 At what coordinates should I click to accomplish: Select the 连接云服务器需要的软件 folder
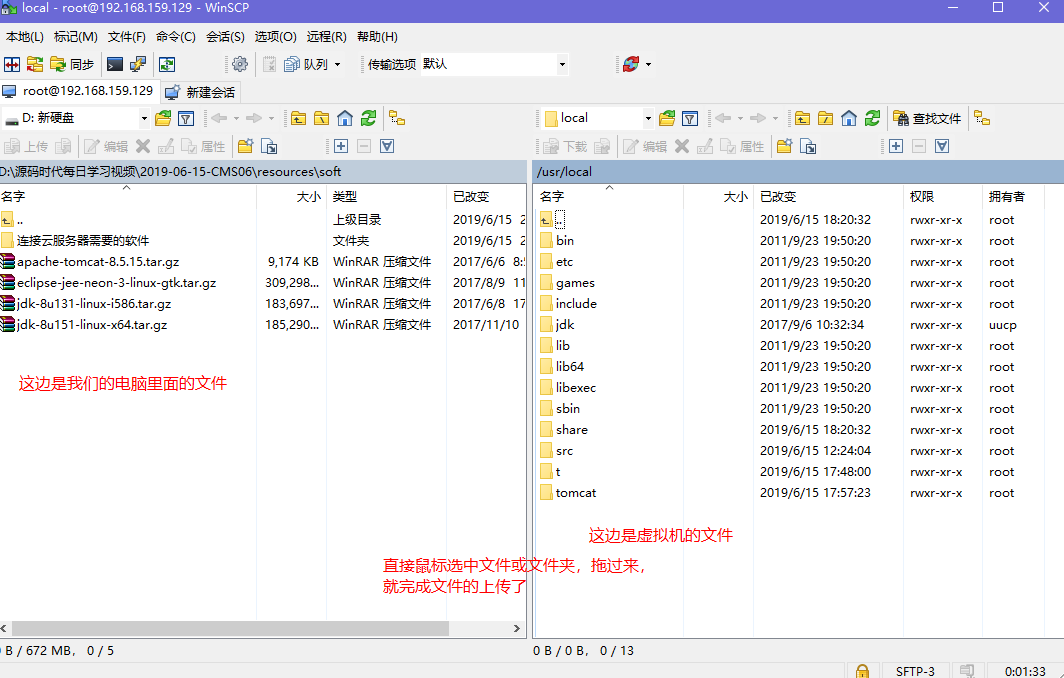pyautogui.click(x=83, y=241)
